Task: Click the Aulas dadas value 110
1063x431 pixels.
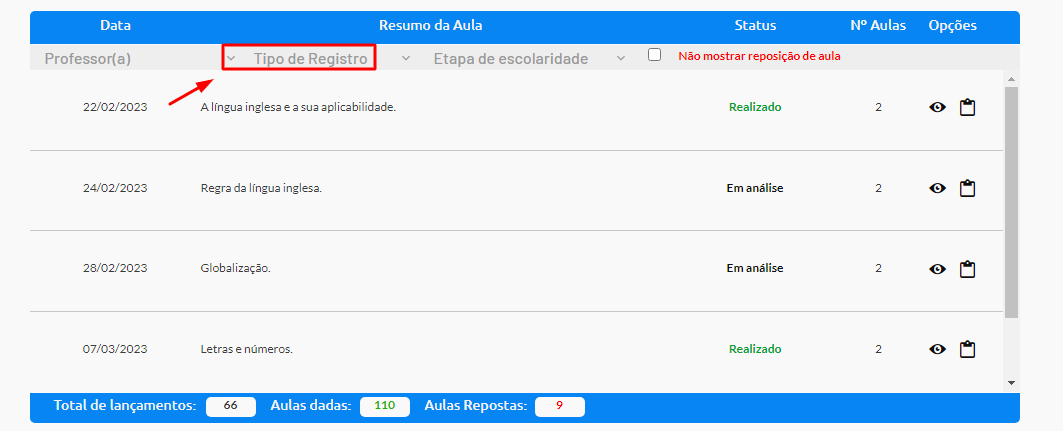Action: coord(384,407)
